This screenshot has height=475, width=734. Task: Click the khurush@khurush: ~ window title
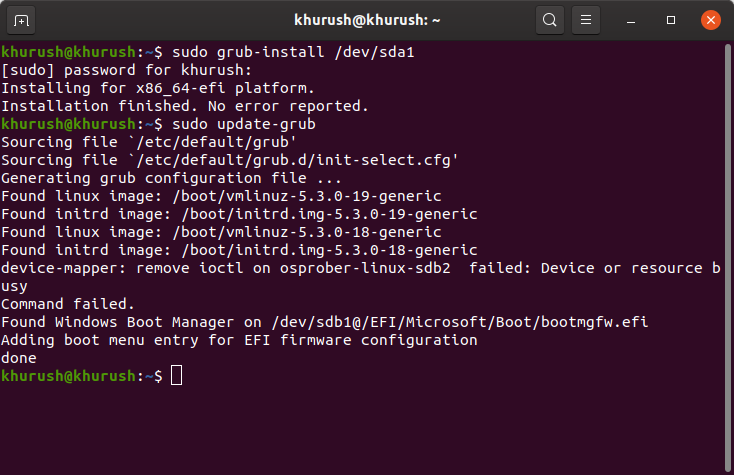(367, 20)
